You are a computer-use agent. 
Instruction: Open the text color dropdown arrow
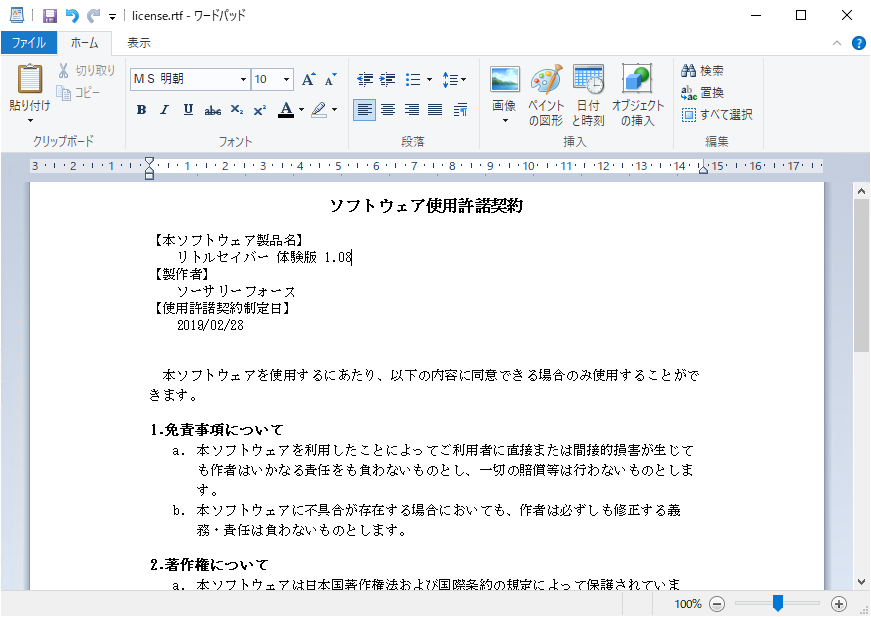click(x=302, y=110)
